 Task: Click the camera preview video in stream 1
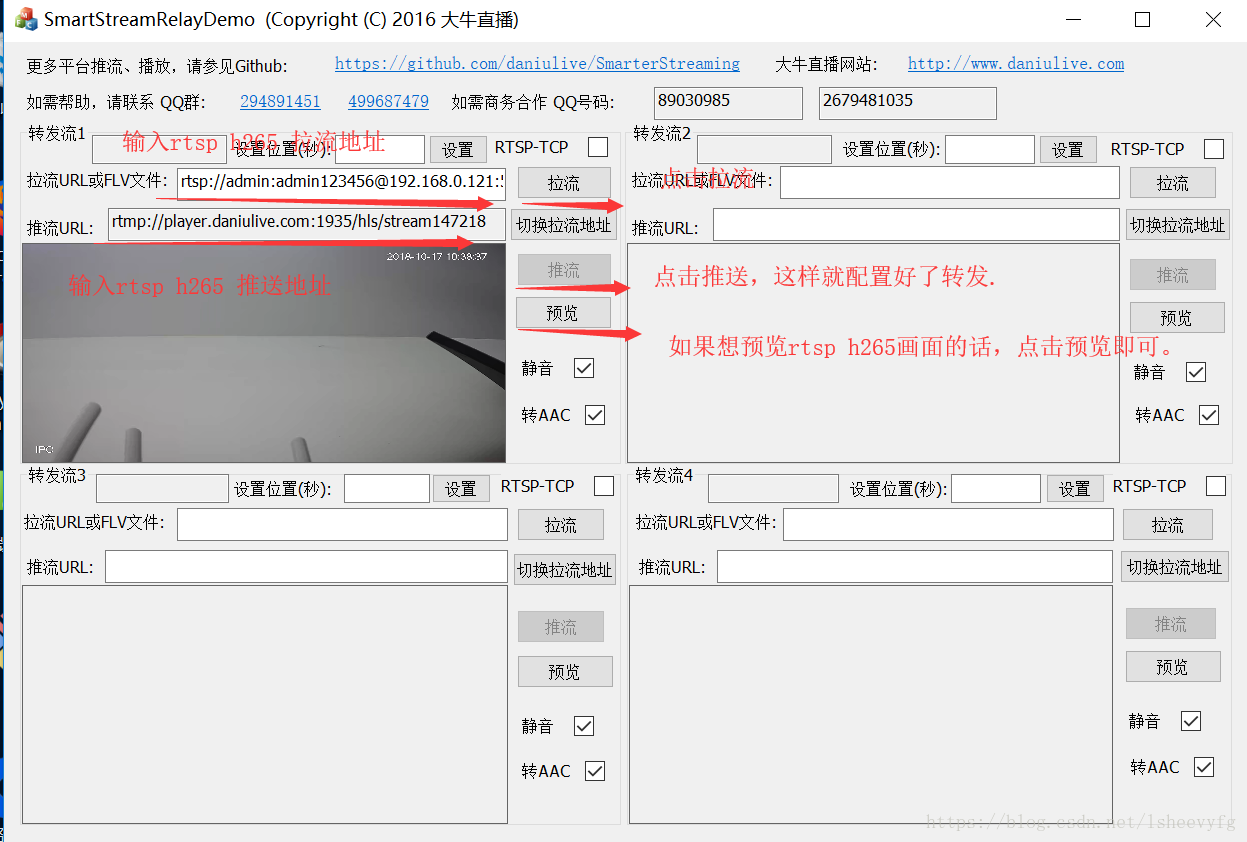[264, 353]
